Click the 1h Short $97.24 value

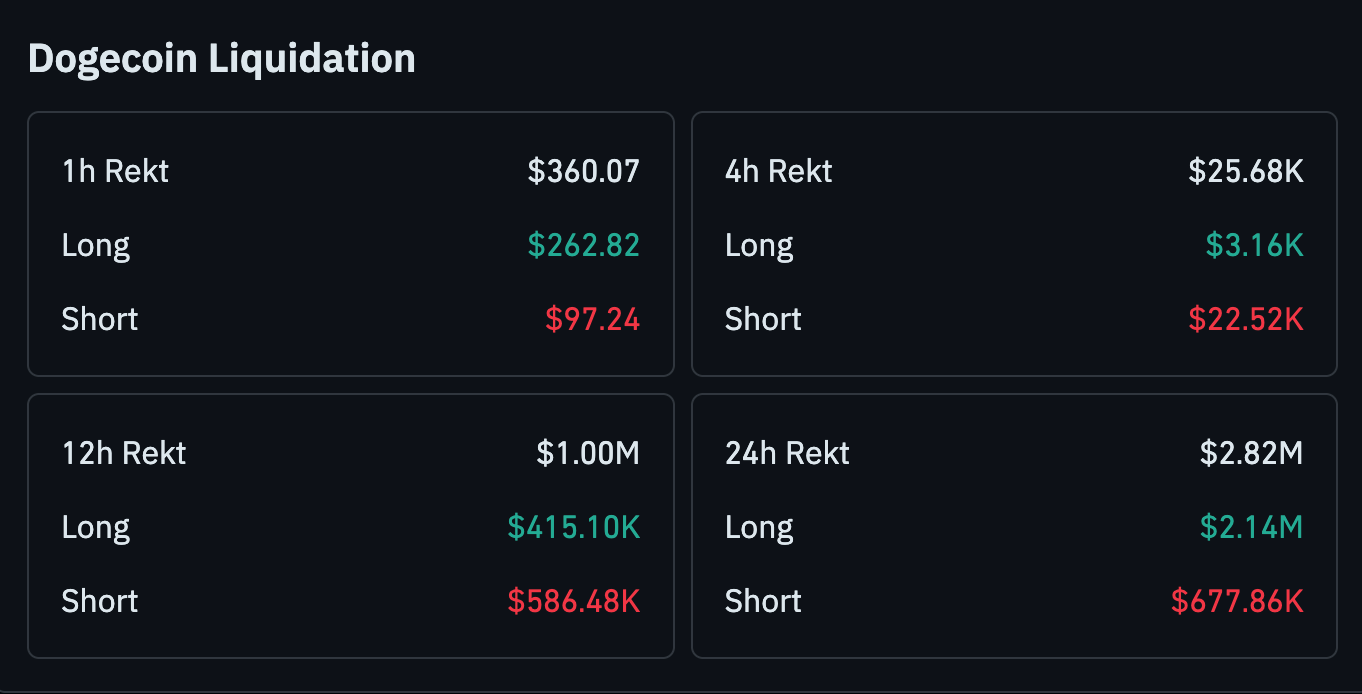(592, 319)
